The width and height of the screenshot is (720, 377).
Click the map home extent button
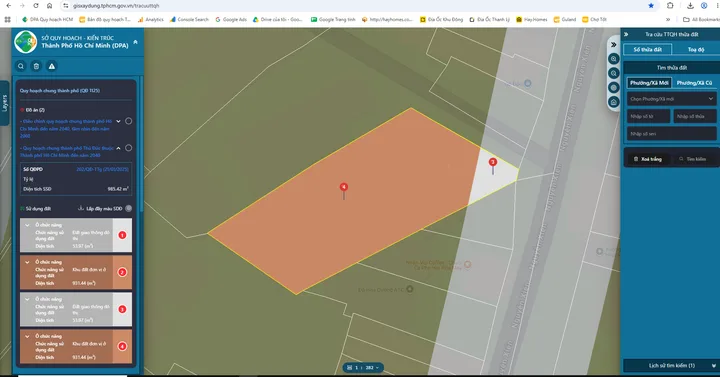click(x=613, y=102)
